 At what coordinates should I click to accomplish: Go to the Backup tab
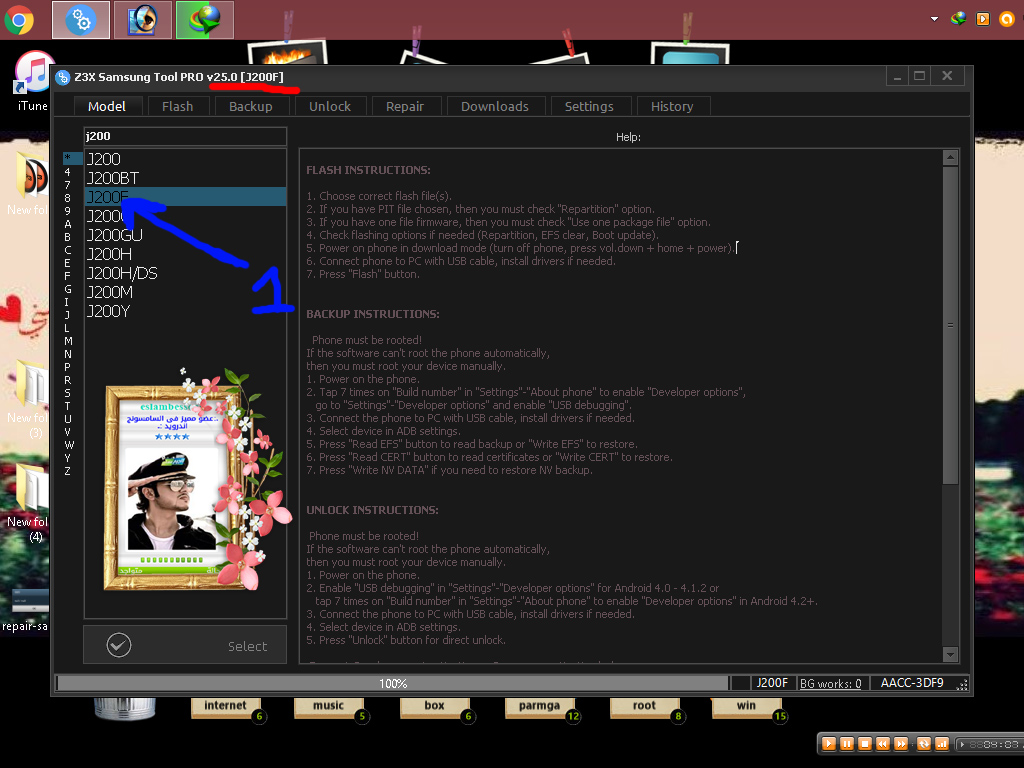coord(251,106)
